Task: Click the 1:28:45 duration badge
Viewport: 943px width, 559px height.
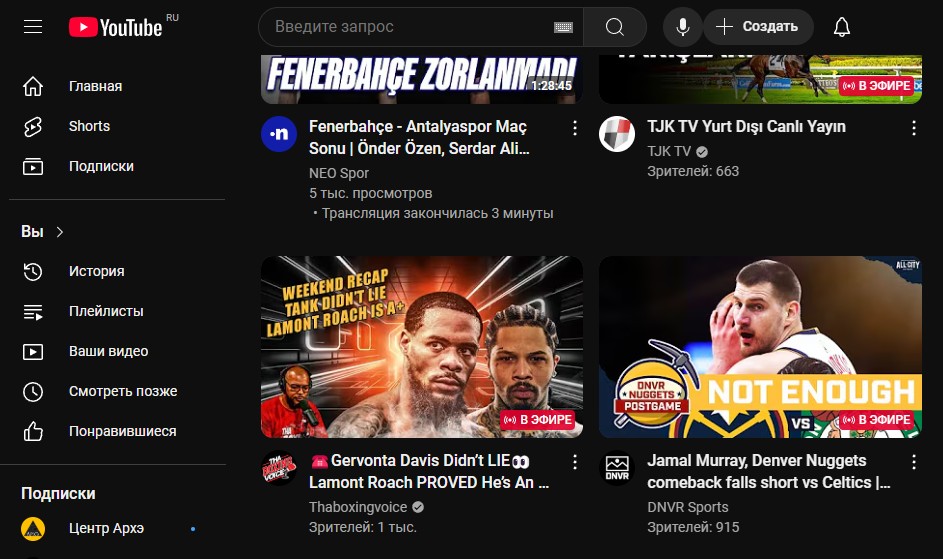Action: [551, 86]
